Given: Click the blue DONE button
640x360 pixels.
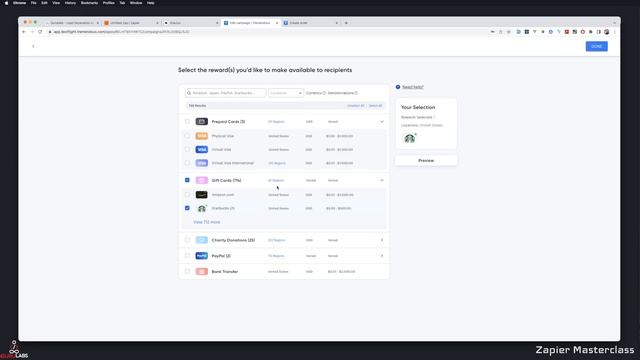Looking at the screenshot, I should [x=596, y=46].
